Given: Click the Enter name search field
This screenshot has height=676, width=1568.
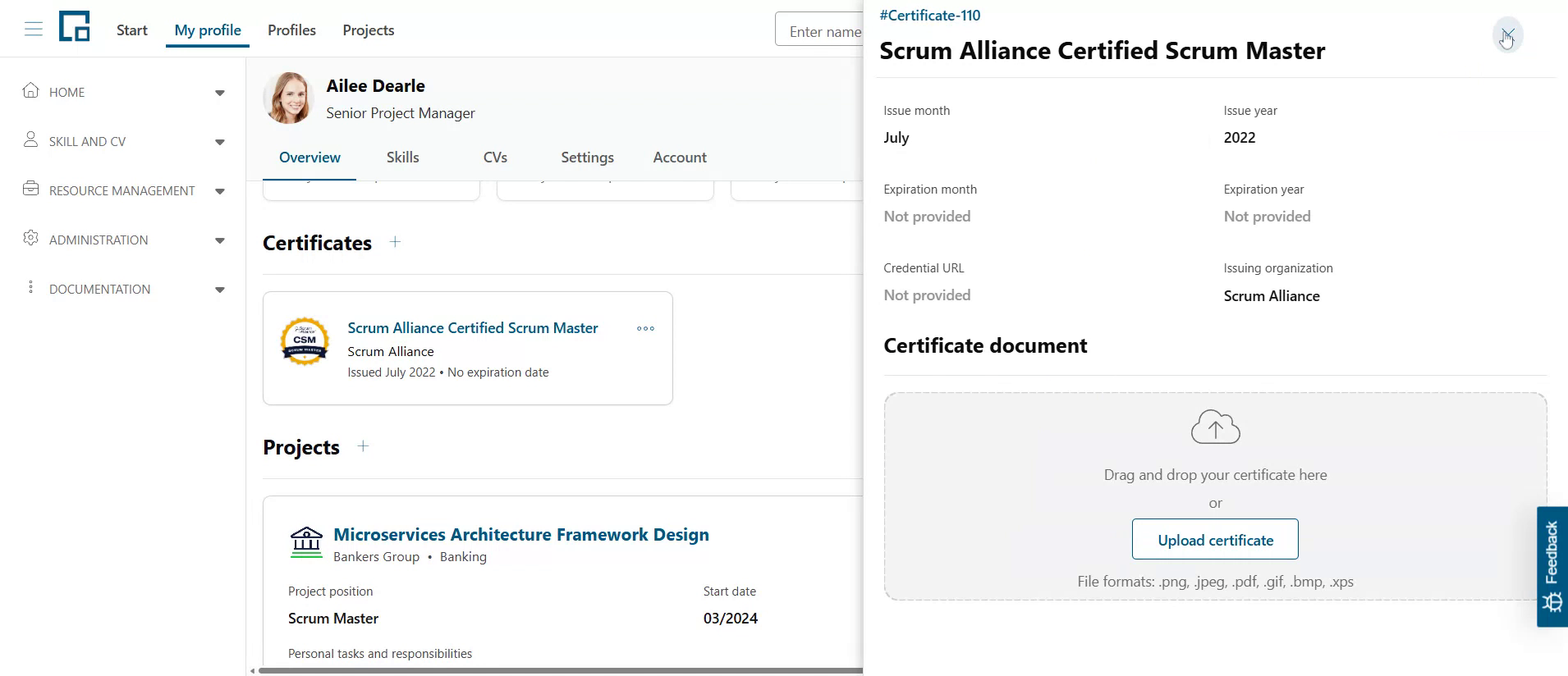Looking at the screenshot, I should (x=819, y=30).
